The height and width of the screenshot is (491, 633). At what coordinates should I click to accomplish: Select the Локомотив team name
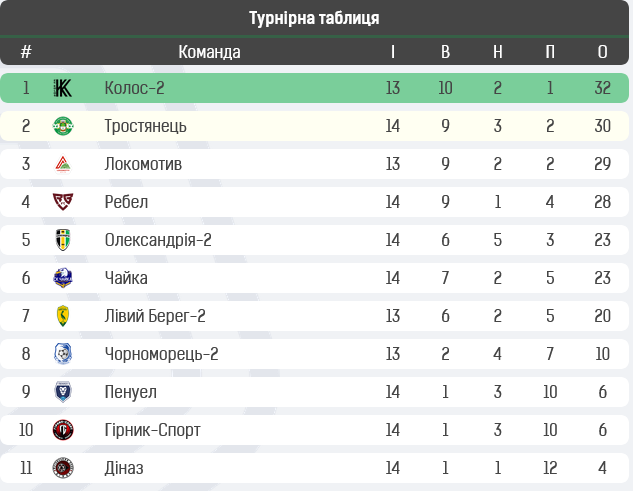(143, 164)
